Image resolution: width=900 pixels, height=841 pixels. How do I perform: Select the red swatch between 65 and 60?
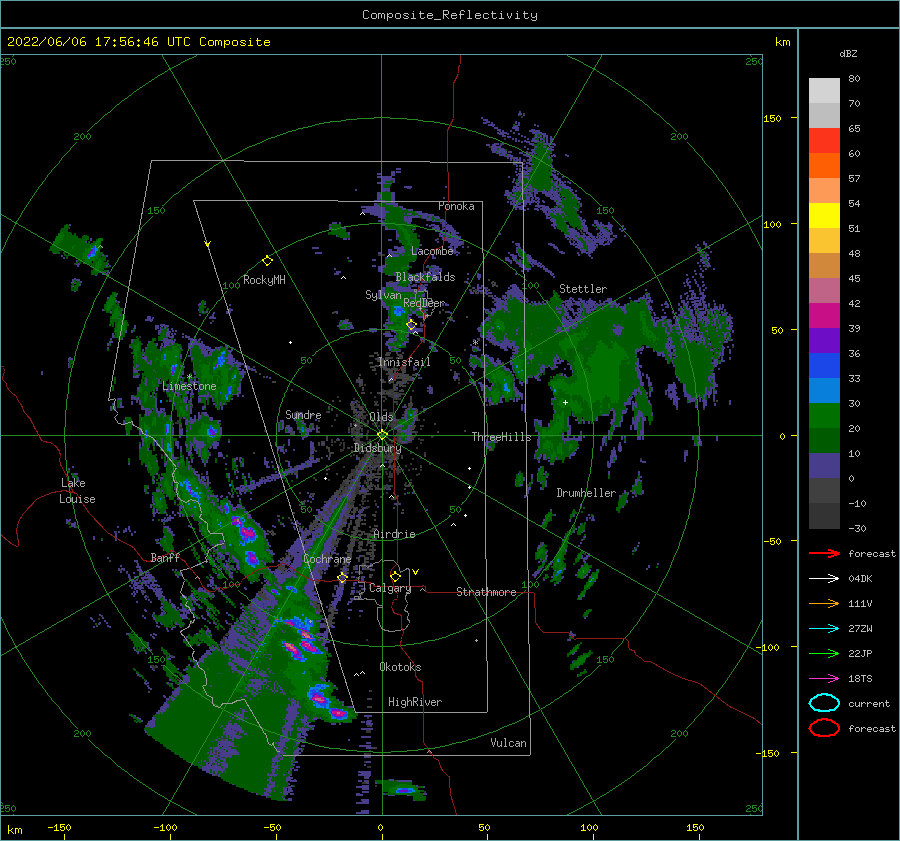pyautogui.click(x=824, y=141)
